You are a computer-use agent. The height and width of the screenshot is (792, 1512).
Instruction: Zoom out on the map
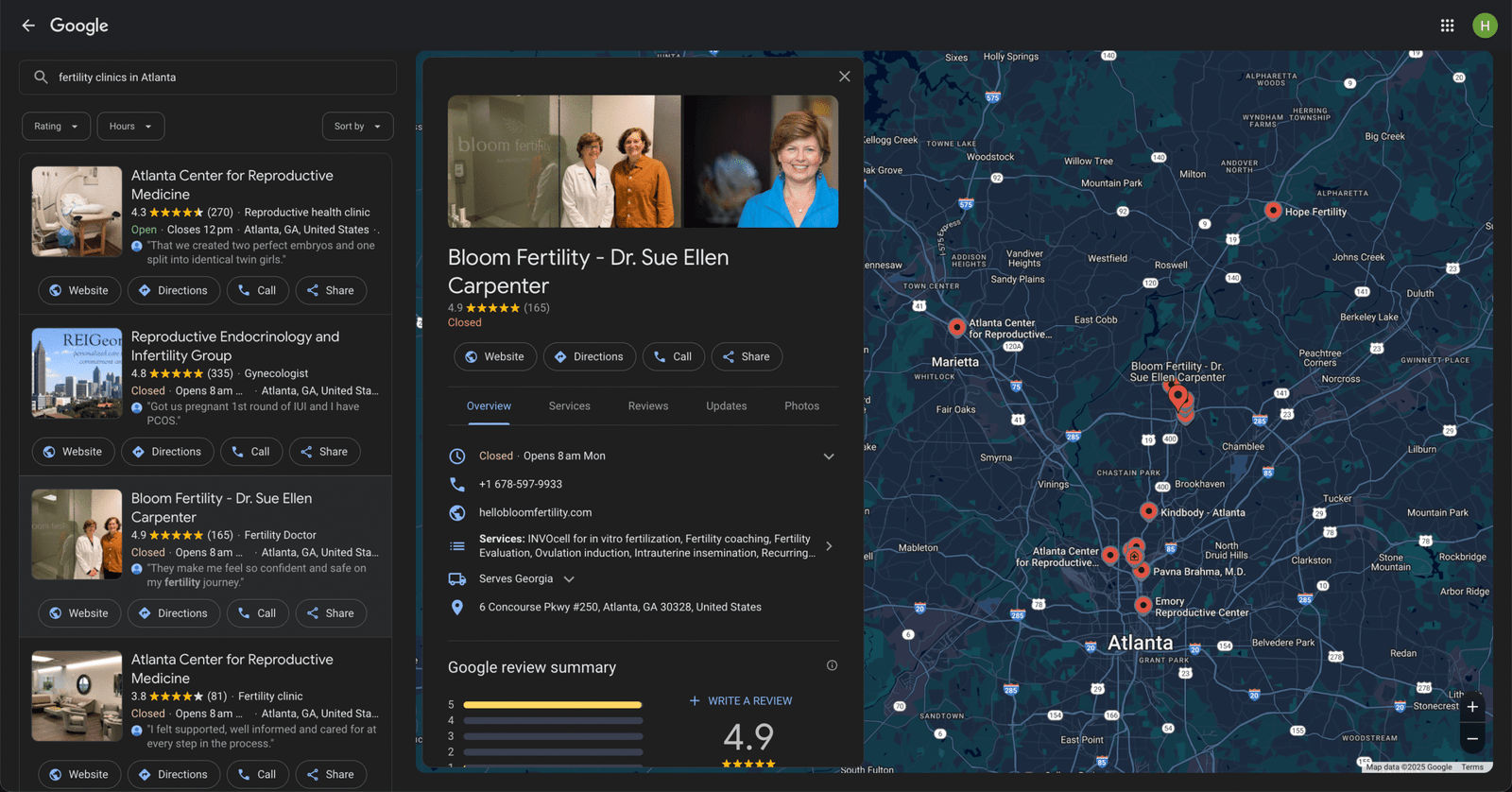[x=1472, y=738]
